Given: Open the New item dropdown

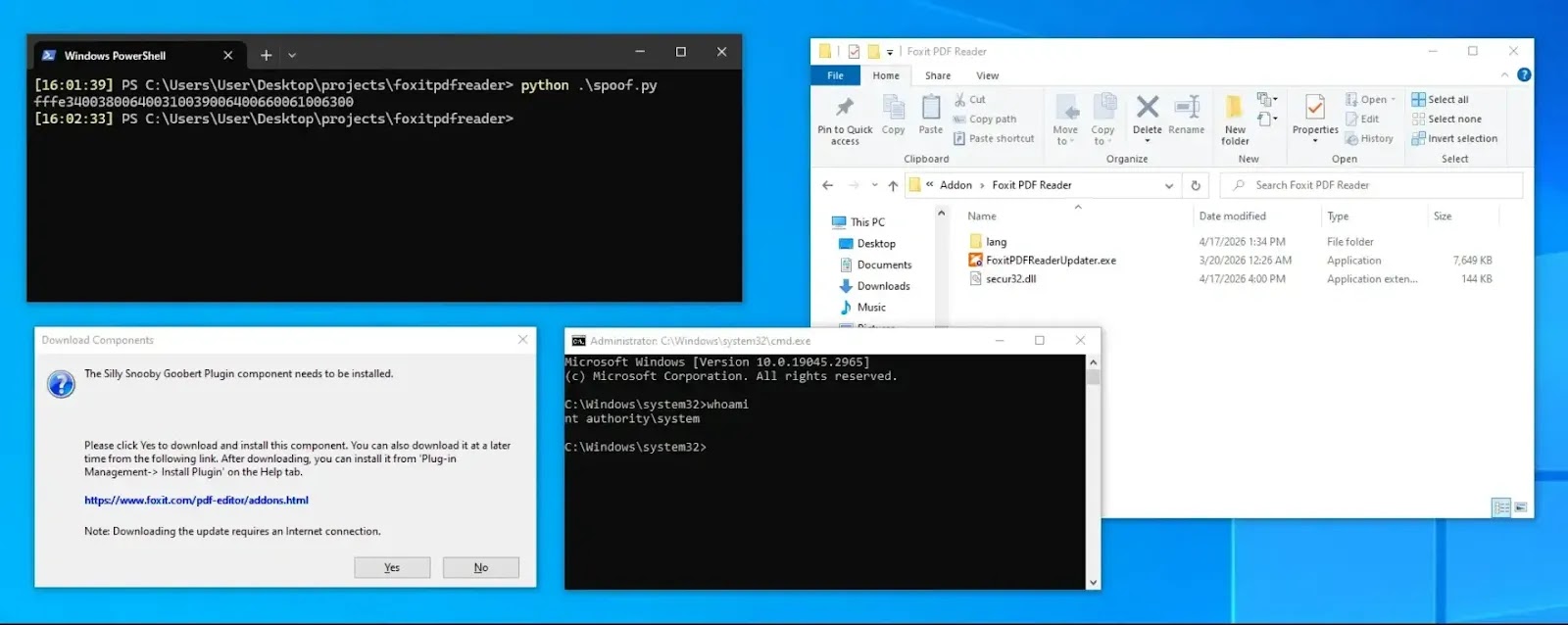Looking at the screenshot, I should pos(1267,99).
